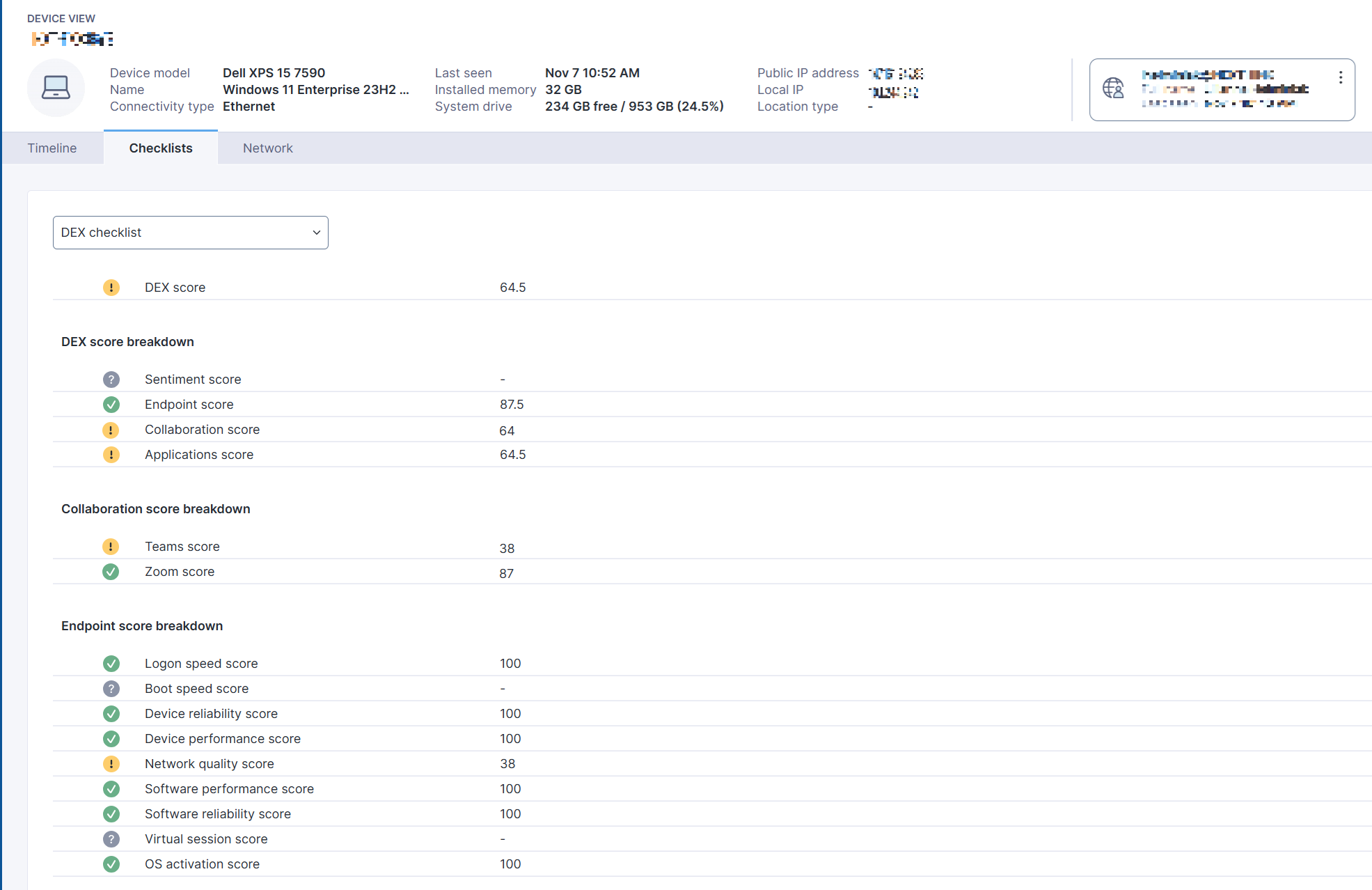Screen dimensions: 1372x890
Task: Open the DEX checklist dropdown
Action: pyautogui.click(x=190, y=233)
